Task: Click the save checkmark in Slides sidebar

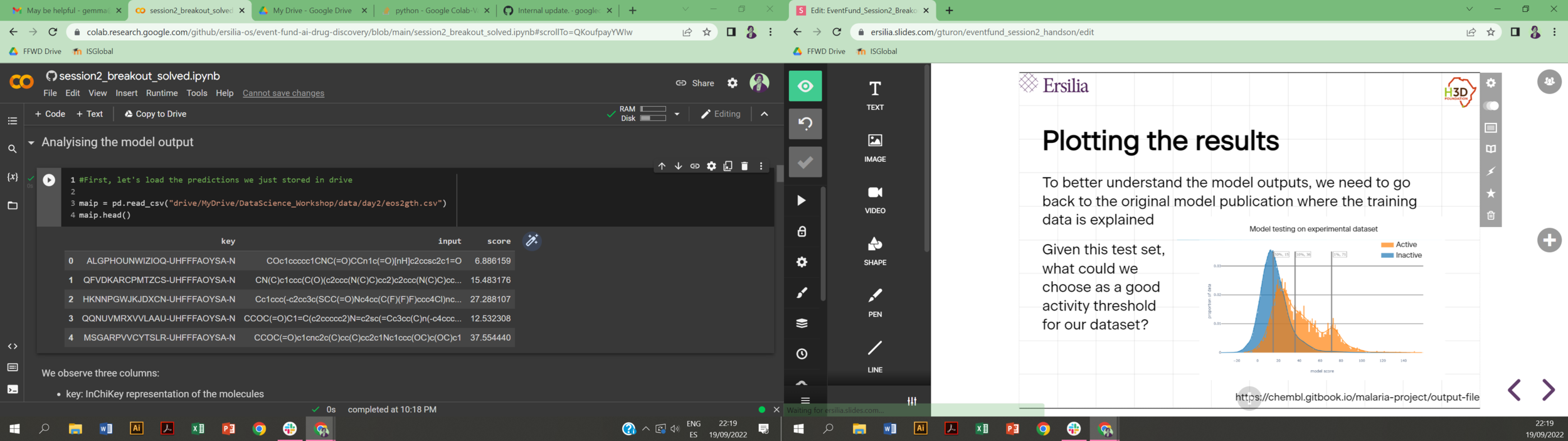Action: coord(805,162)
